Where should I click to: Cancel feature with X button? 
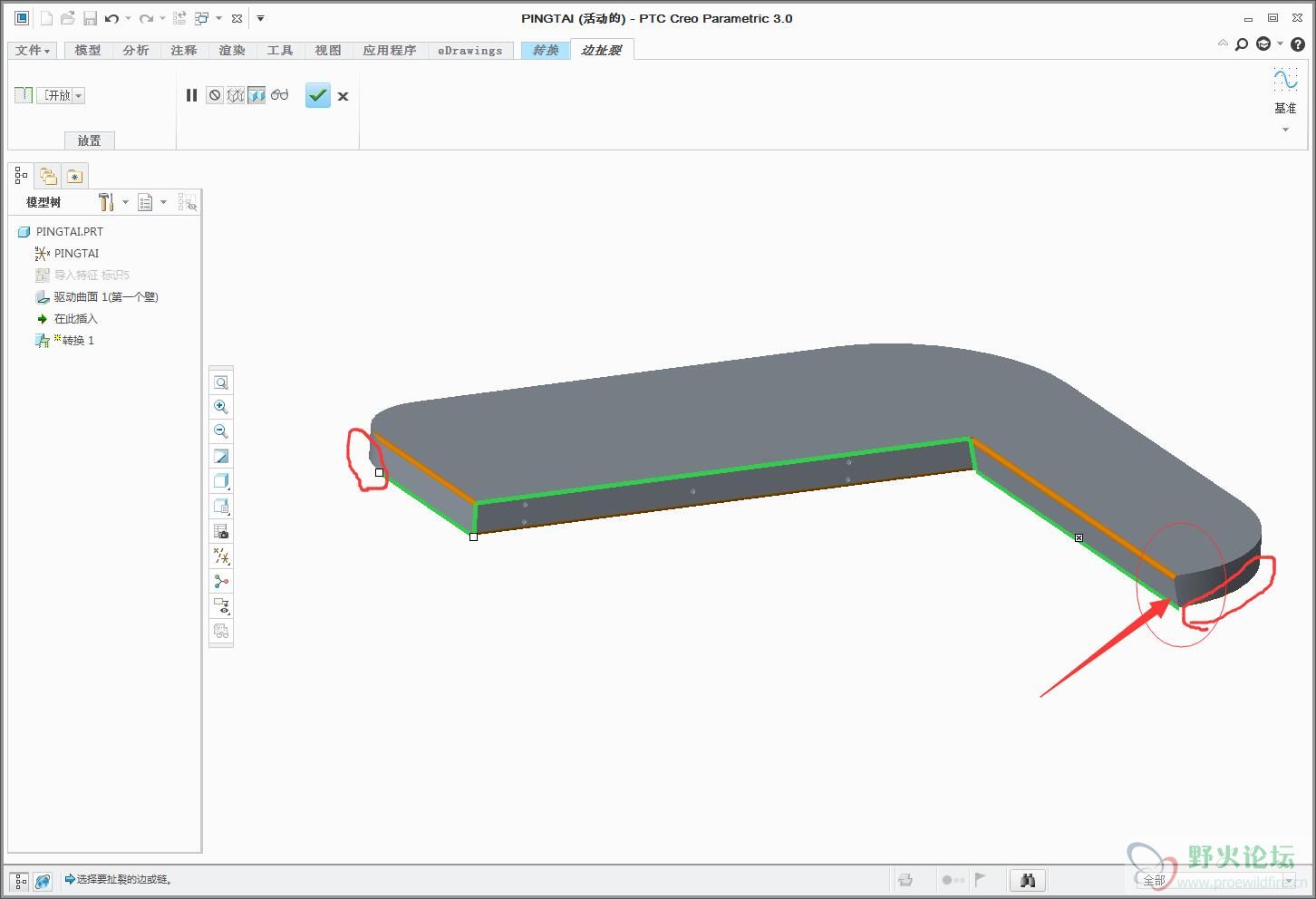[x=343, y=96]
